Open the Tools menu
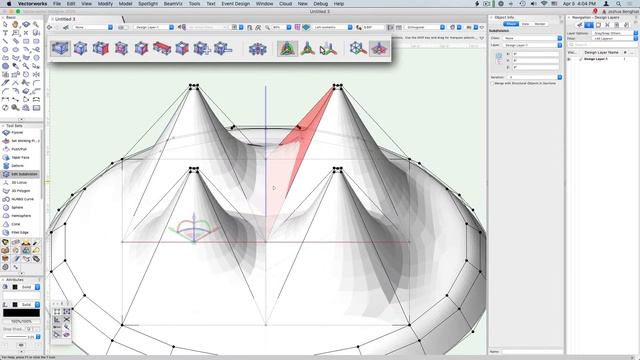The width and height of the screenshot is (640, 360). tap(194, 4)
